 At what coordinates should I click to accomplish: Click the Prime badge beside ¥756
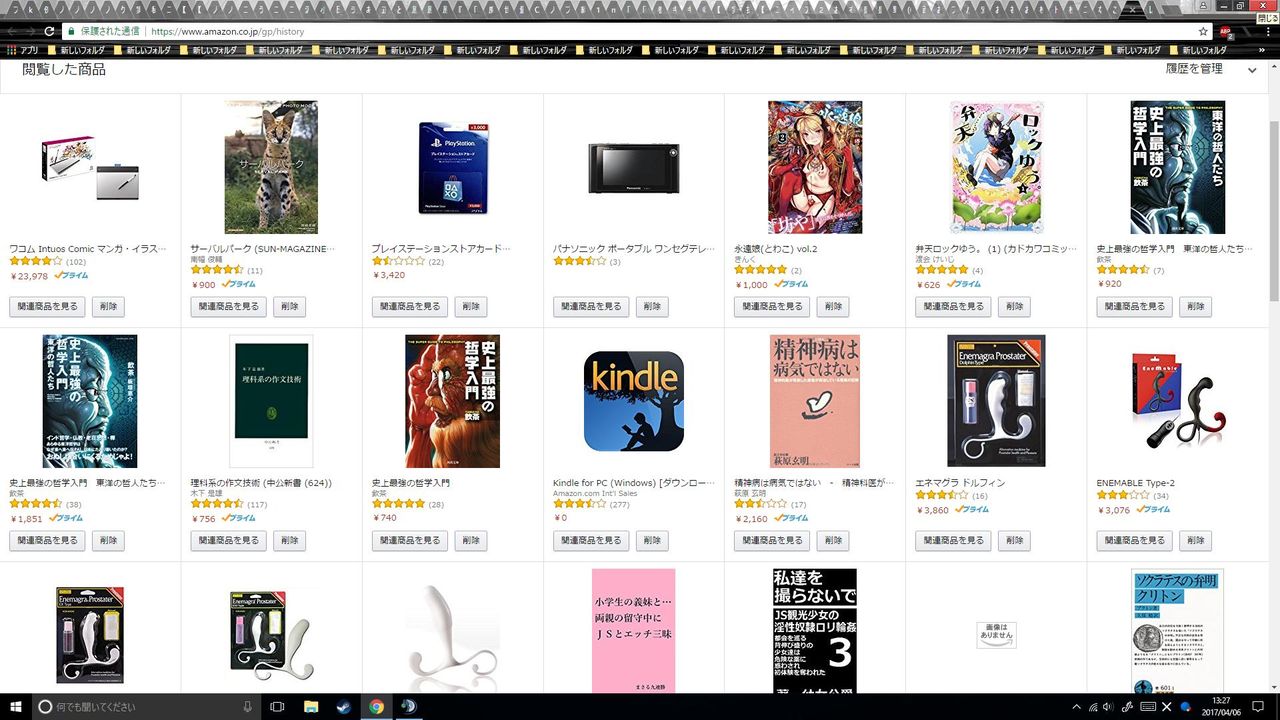coord(239,518)
